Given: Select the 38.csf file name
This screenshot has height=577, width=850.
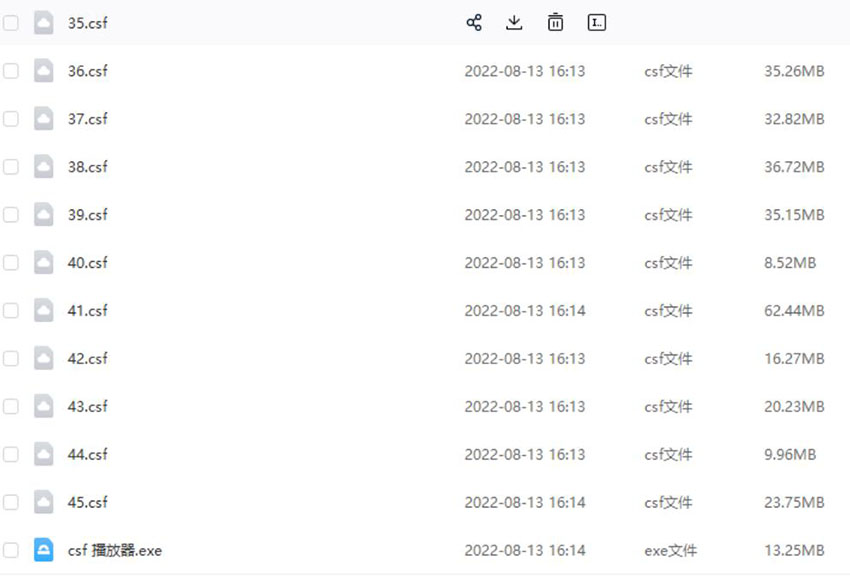Looking at the screenshot, I should pos(87,166).
